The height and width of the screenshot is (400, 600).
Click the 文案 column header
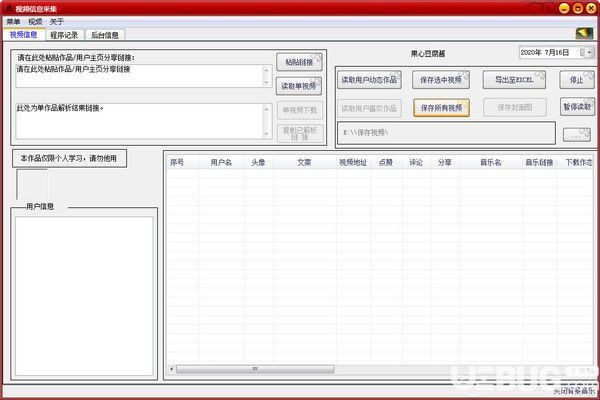tap(305, 162)
